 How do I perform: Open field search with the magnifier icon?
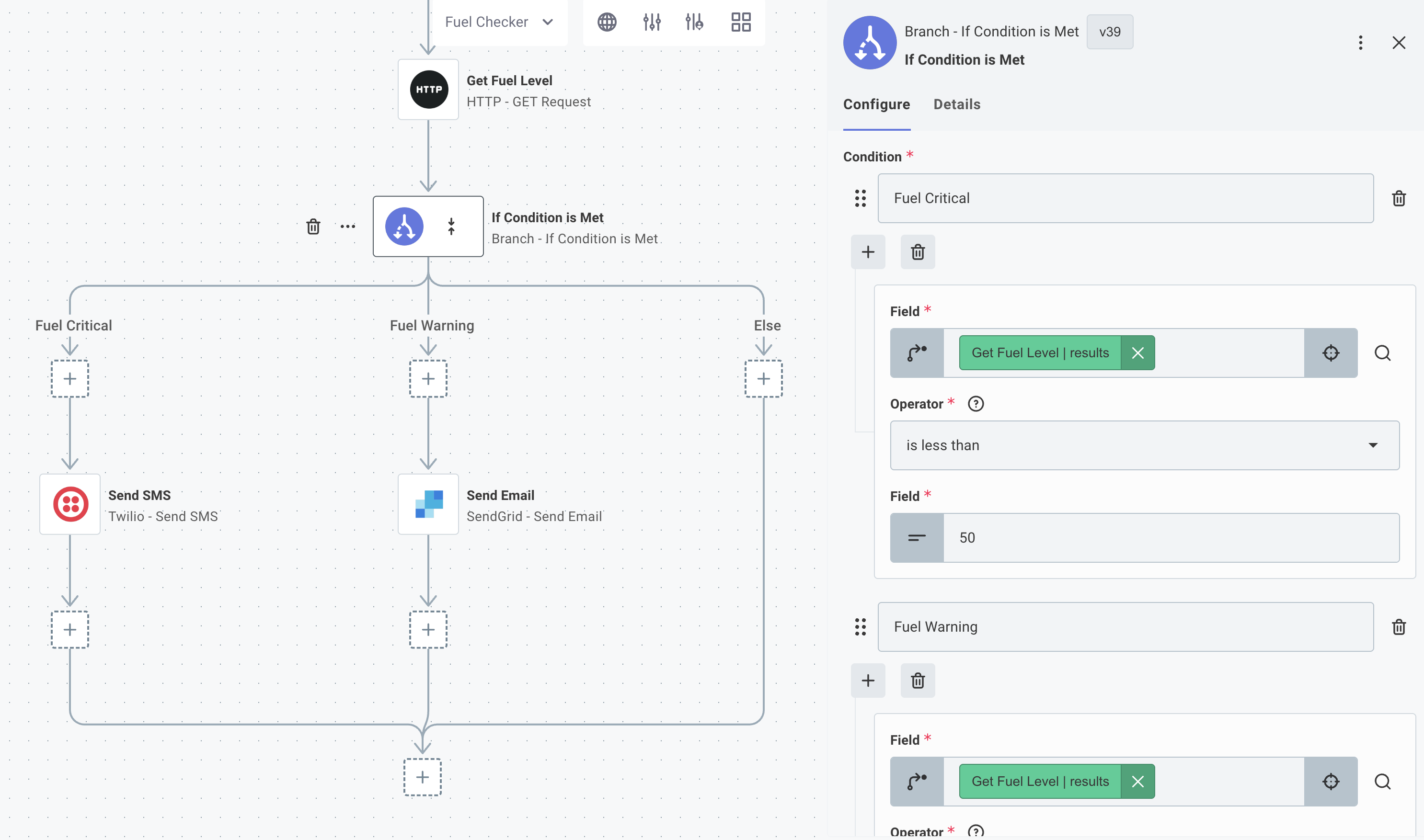pyautogui.click(x=1383, y=352)
